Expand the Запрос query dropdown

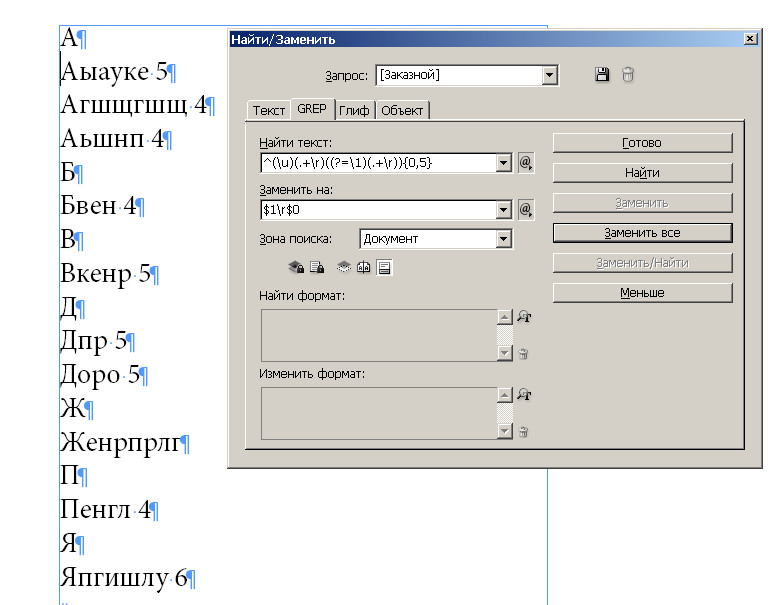pyautogui.click(x=549, y=75)
